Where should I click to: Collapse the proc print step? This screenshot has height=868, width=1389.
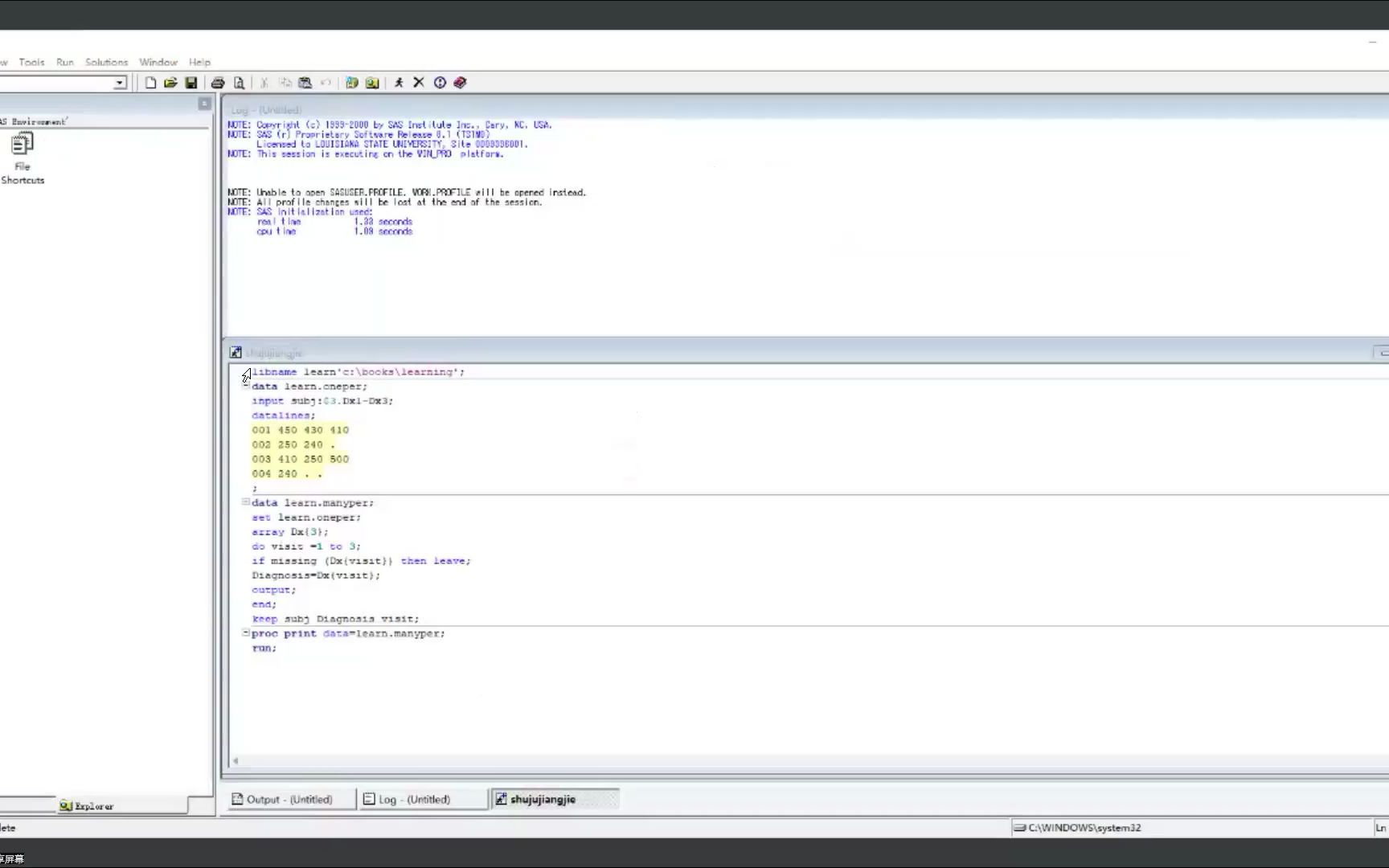(246, 633)
